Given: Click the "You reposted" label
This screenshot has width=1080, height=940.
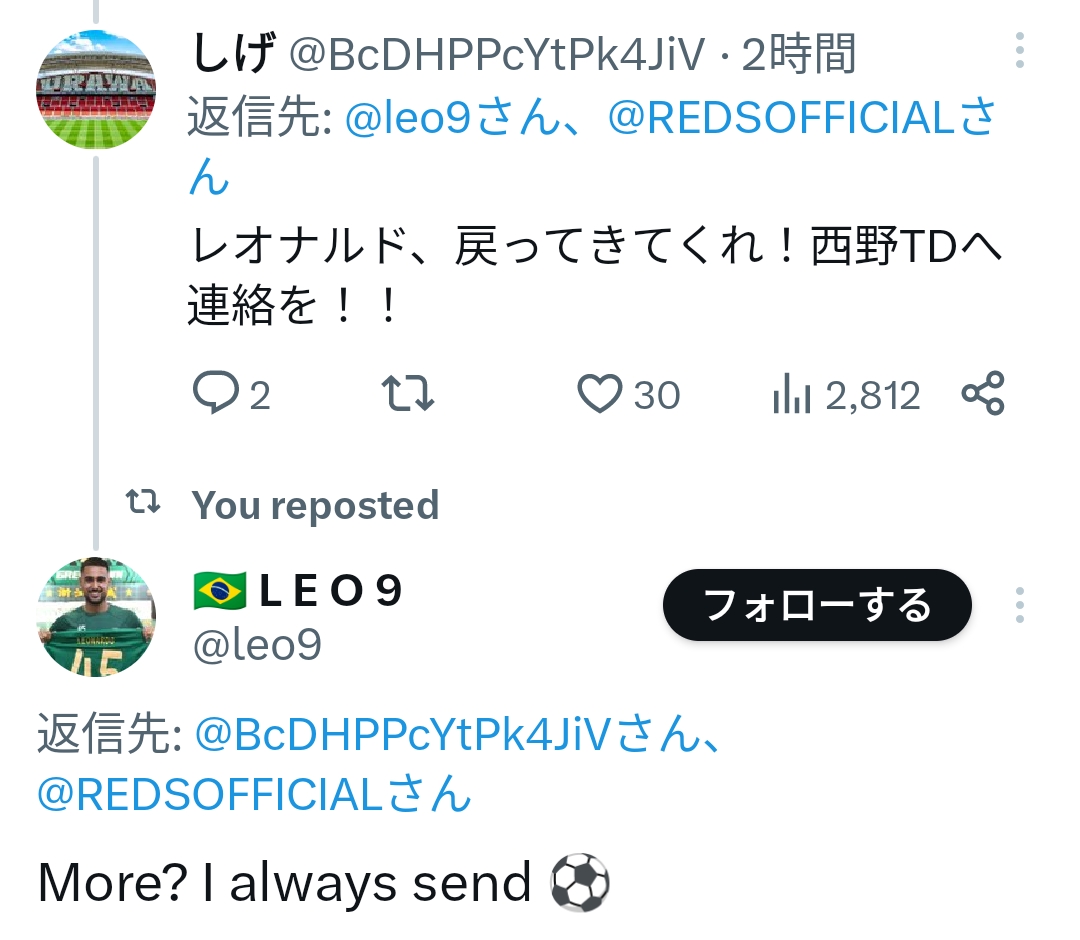Looking at the screenshot, I should (x=315, y=505).
